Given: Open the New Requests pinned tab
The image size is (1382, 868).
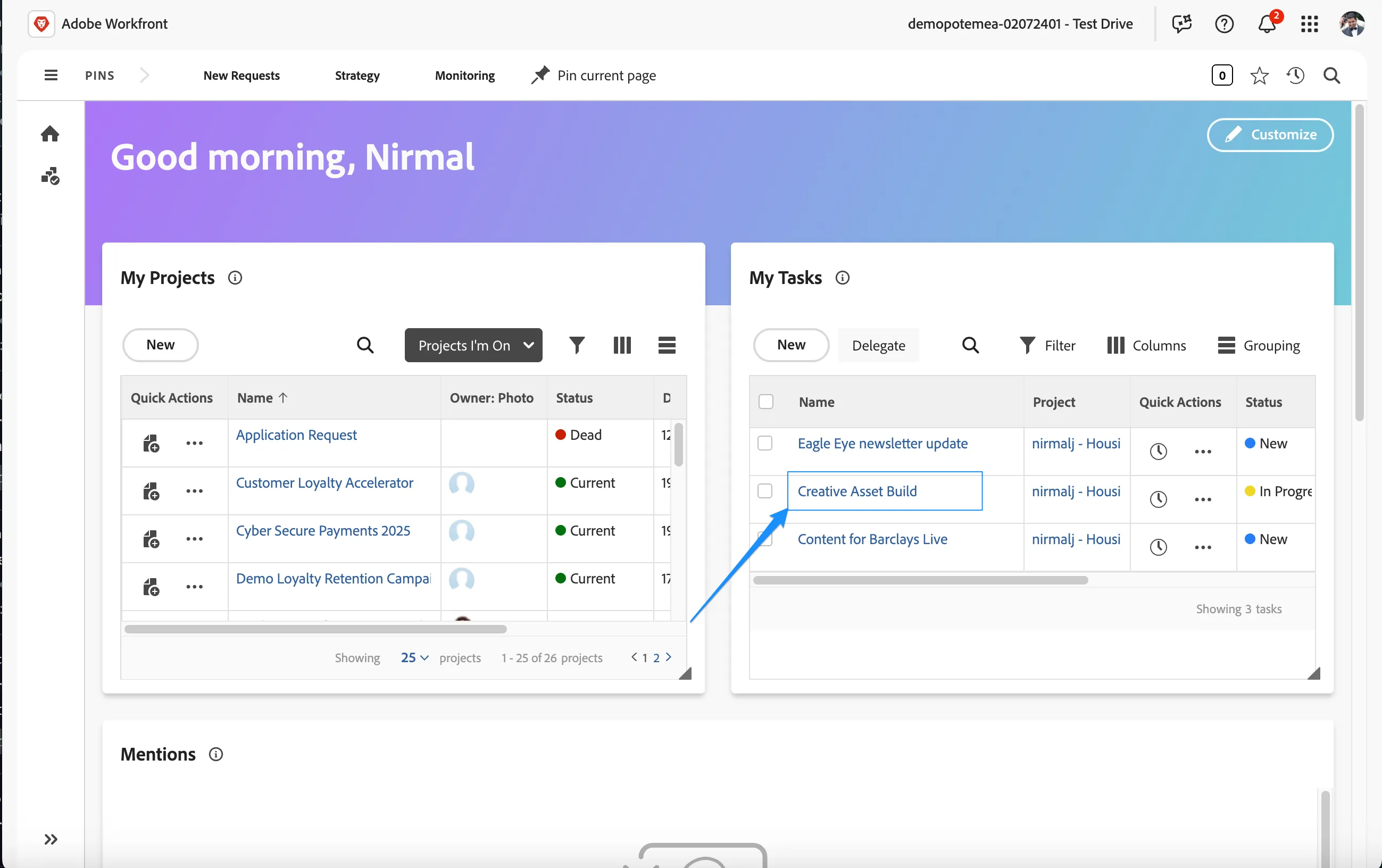Looking at the screenshot, I should 242,75.
